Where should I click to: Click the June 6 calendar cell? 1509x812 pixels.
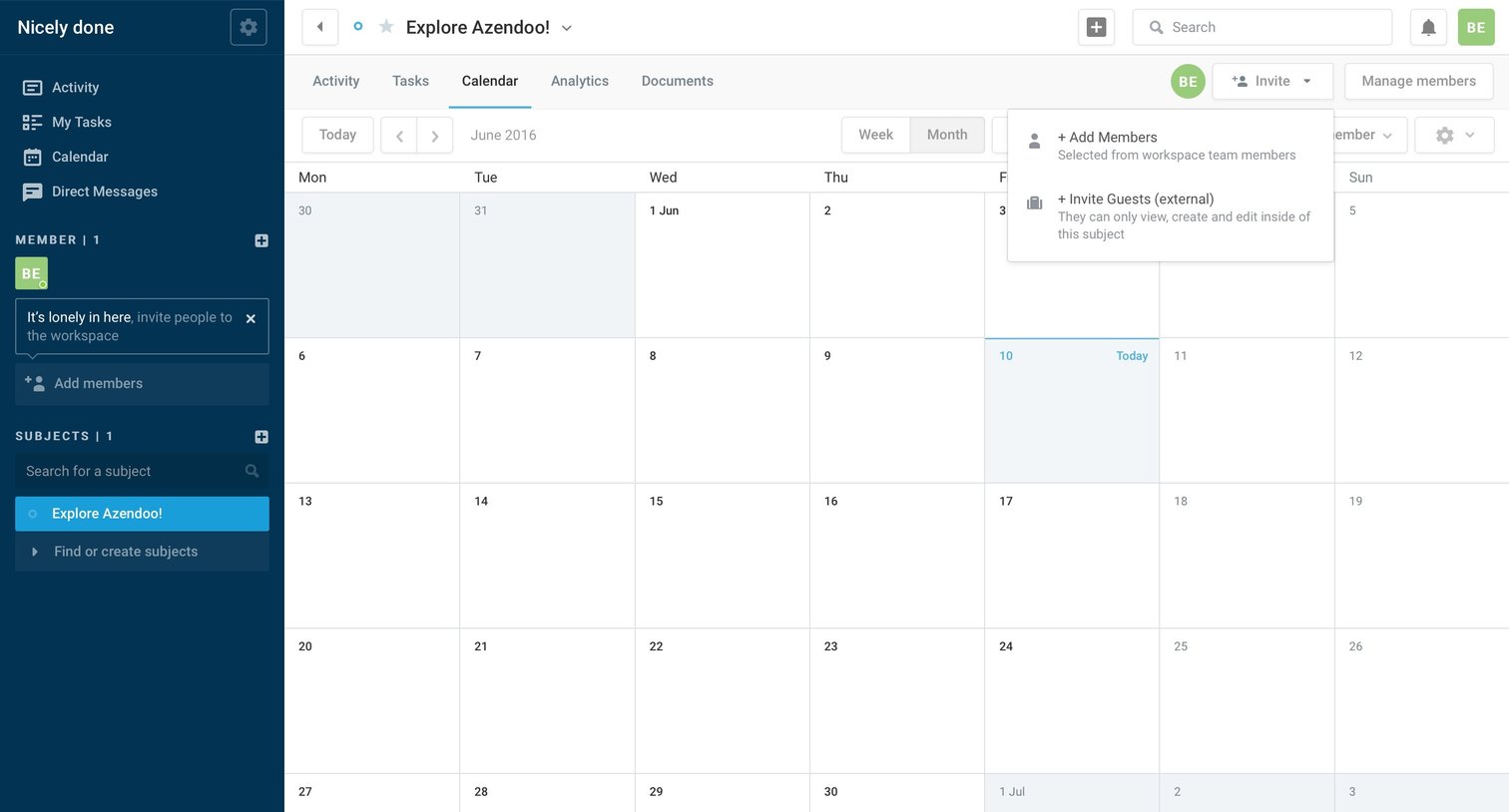[x=372, y=411]
